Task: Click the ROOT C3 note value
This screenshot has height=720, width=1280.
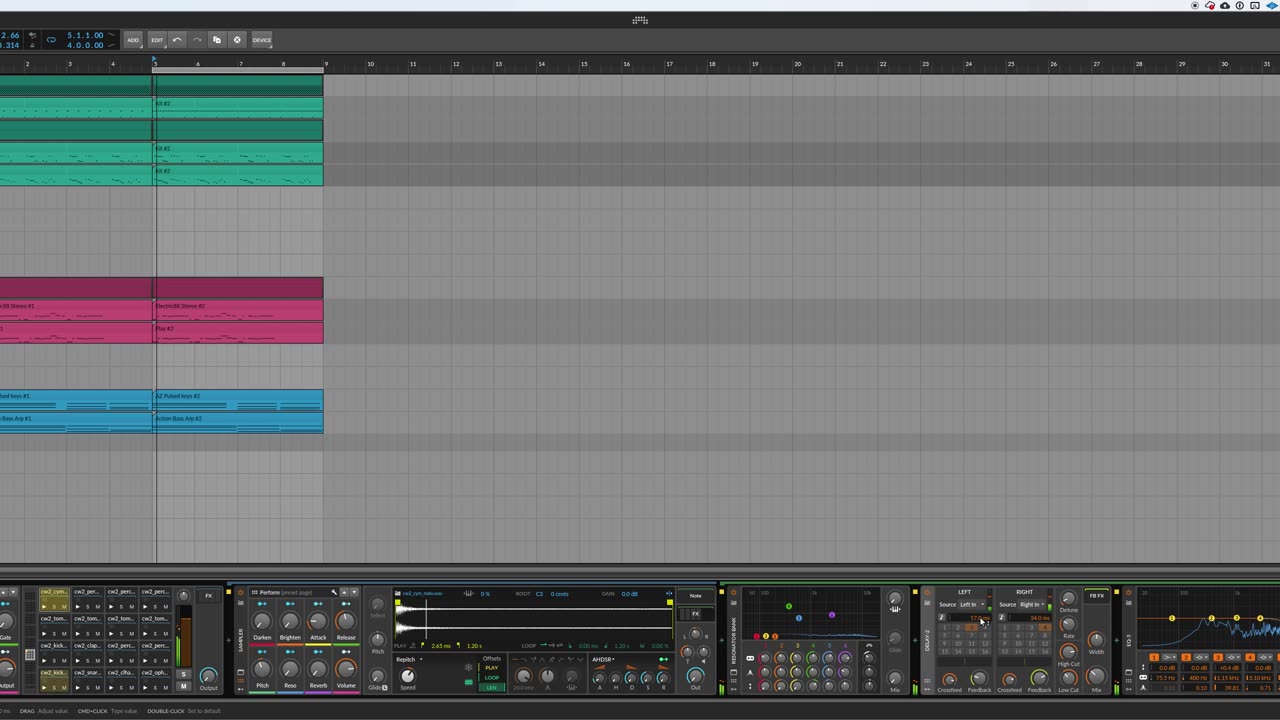Action: 539,594
